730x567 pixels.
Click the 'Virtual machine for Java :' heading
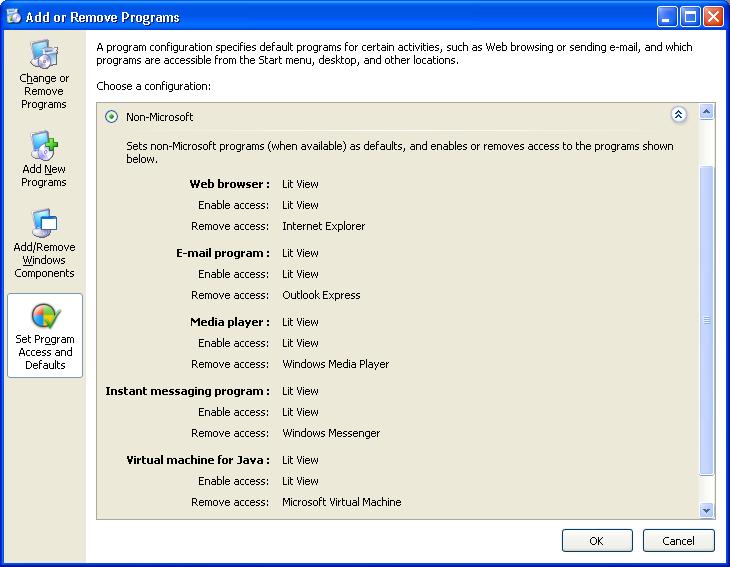(198, 460)
